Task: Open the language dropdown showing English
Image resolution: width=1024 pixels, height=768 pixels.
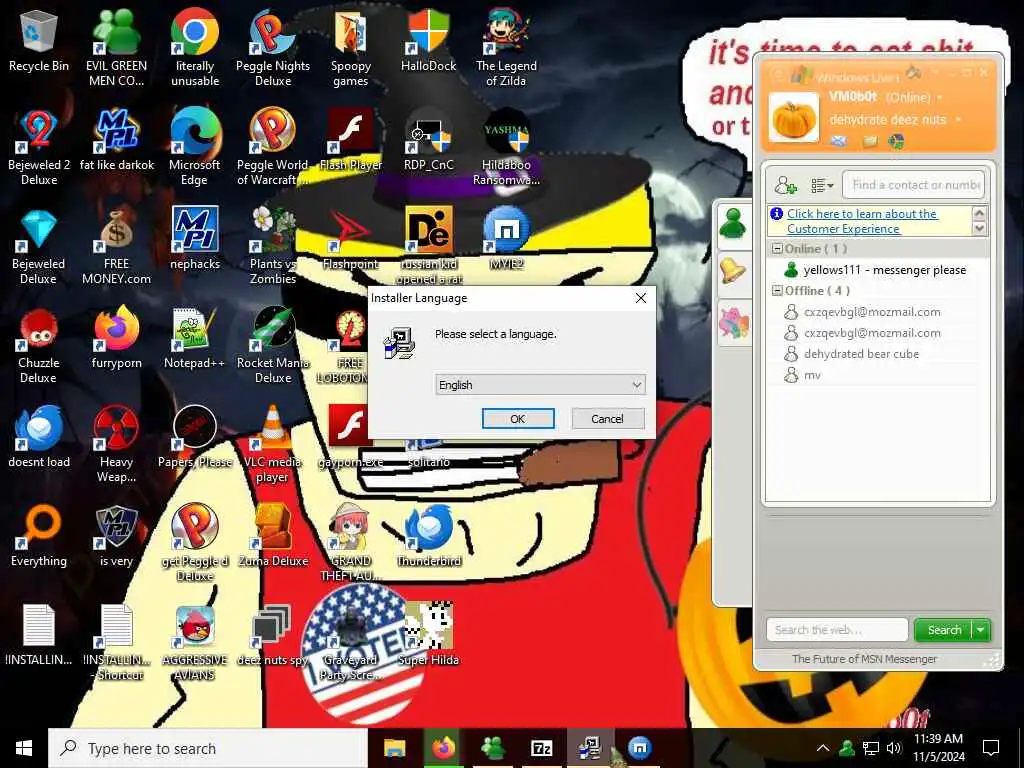Action: 540,385
